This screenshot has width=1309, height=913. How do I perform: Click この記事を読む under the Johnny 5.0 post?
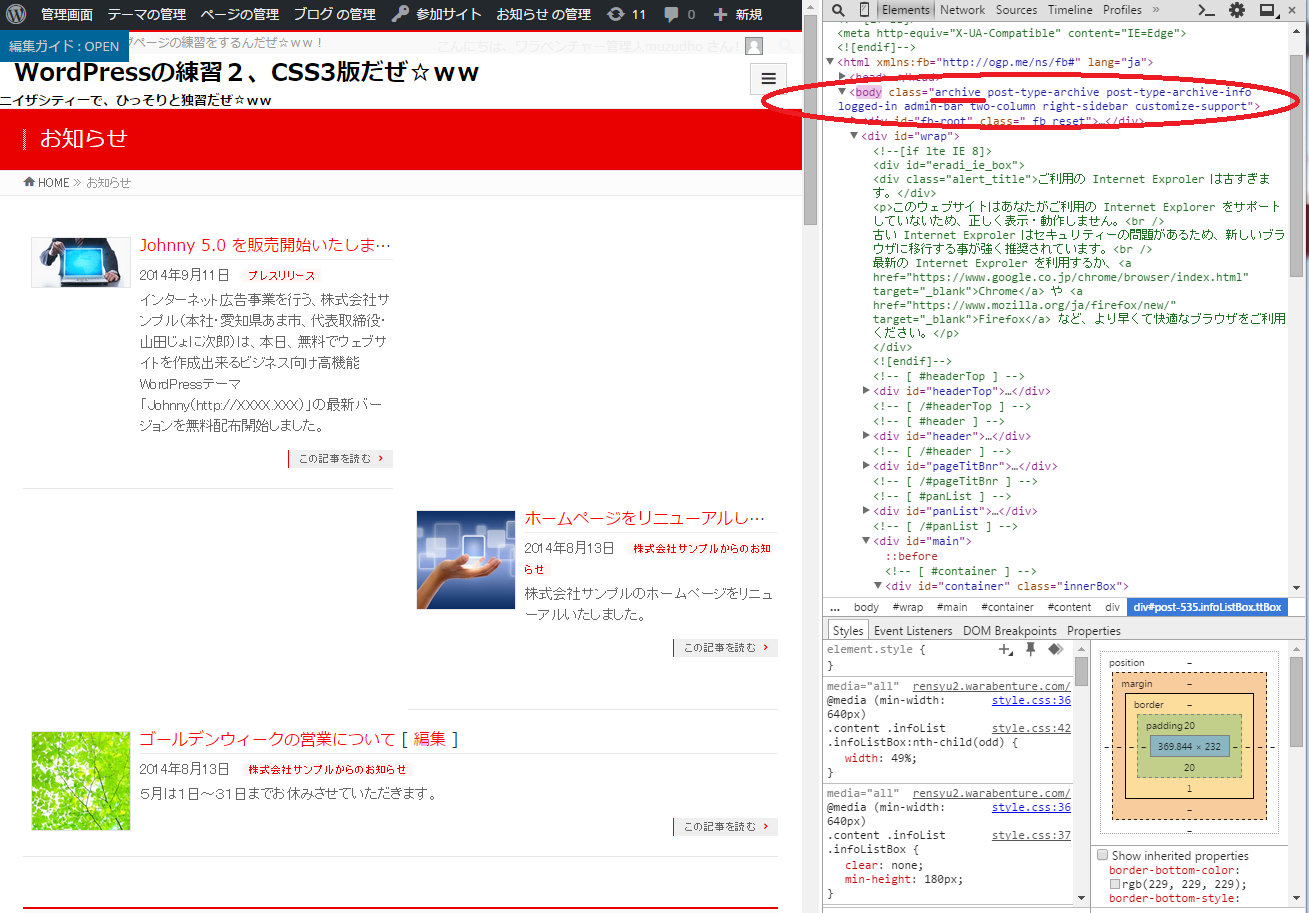[340, 458]
